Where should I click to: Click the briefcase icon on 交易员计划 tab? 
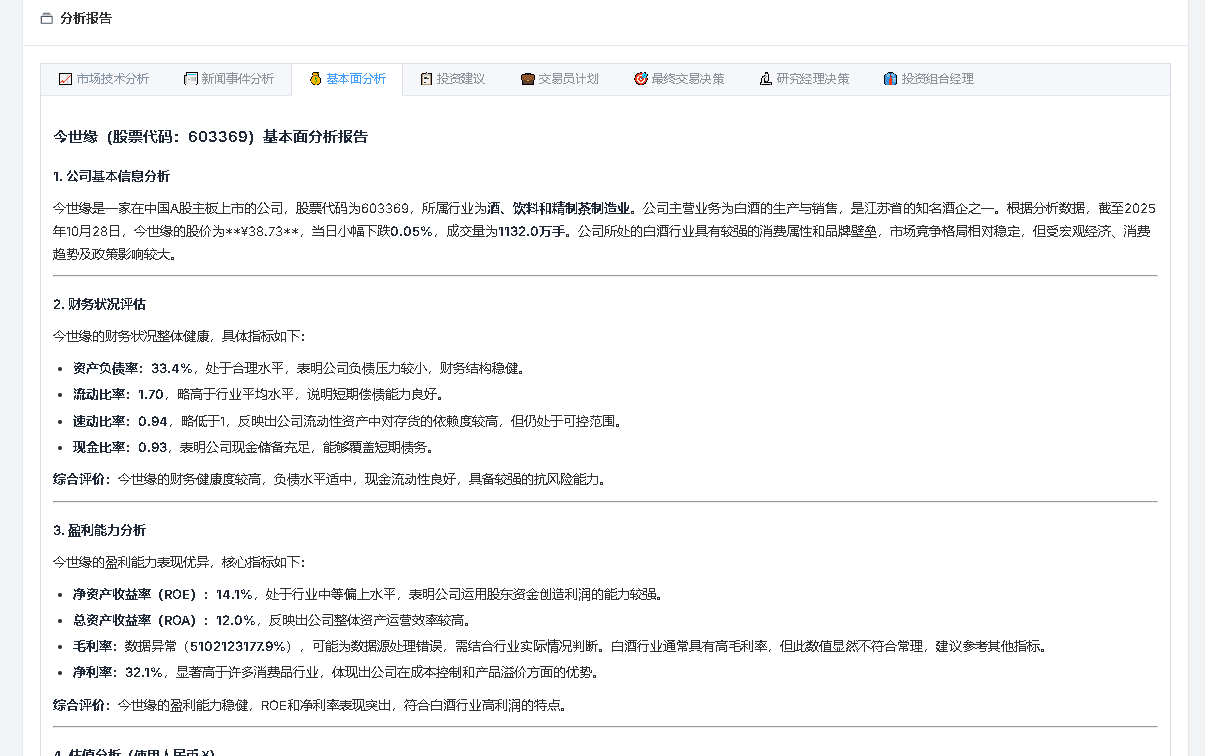(527, 79)
